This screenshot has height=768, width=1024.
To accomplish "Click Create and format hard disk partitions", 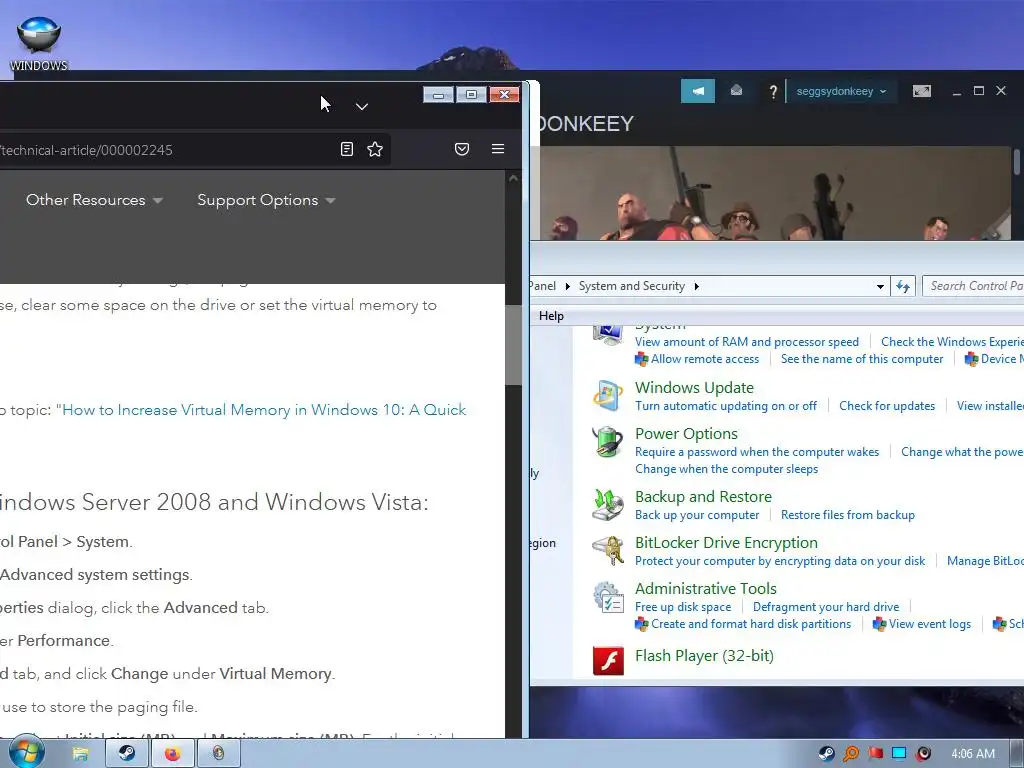I will point(751,624).
